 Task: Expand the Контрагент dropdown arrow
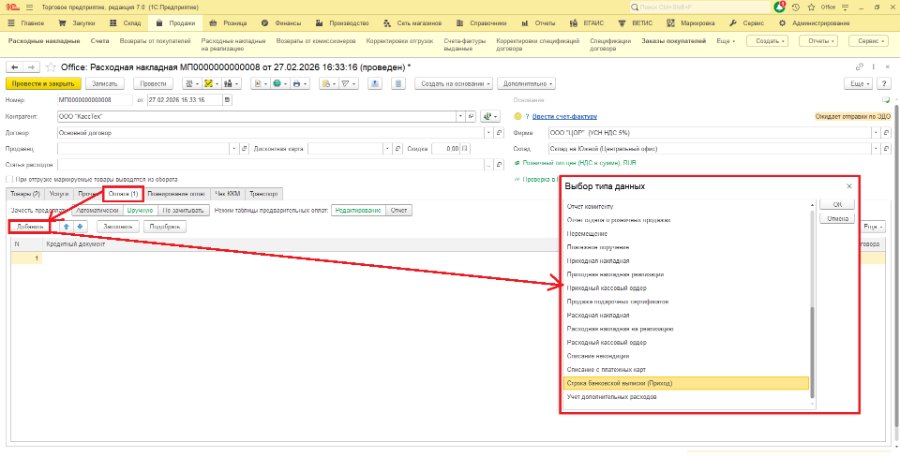tap(461, 116)
